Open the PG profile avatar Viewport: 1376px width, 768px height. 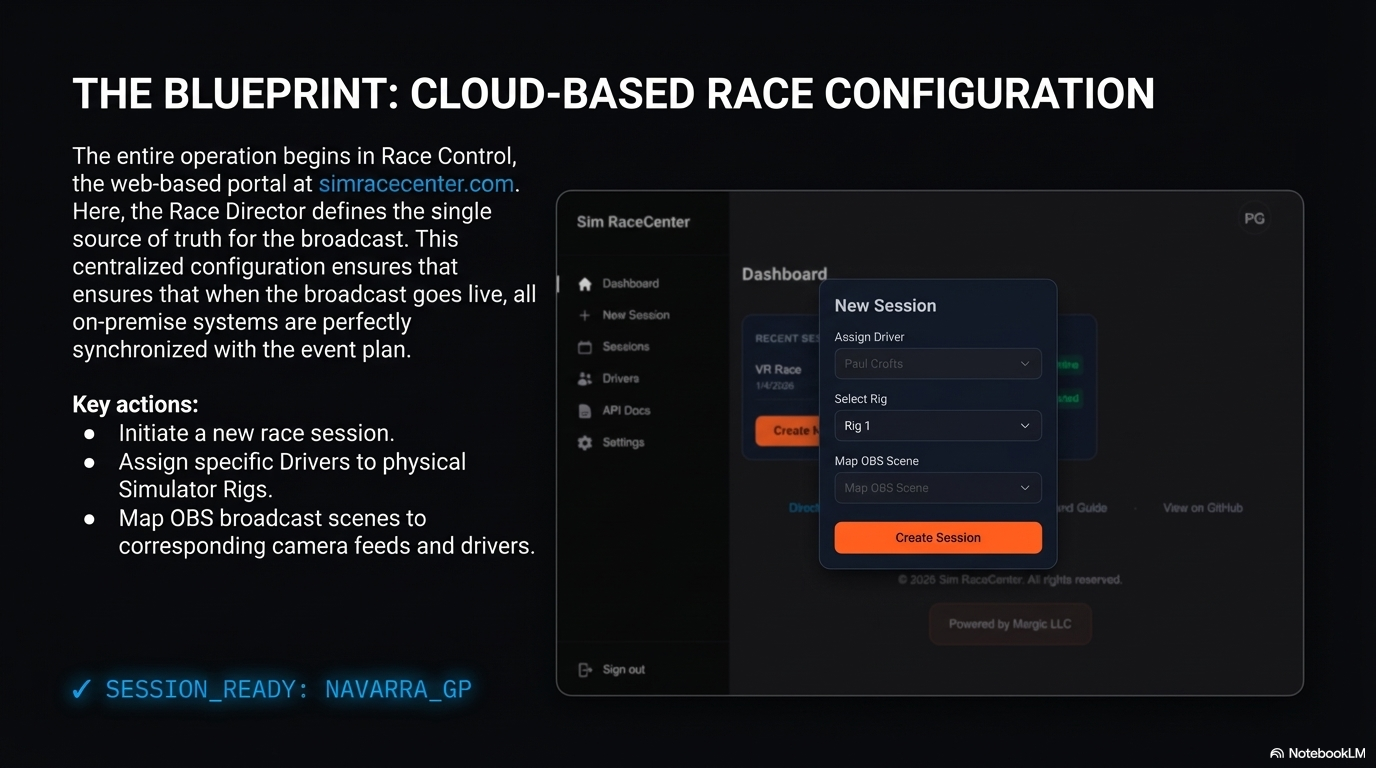(x=1254, y=217)
